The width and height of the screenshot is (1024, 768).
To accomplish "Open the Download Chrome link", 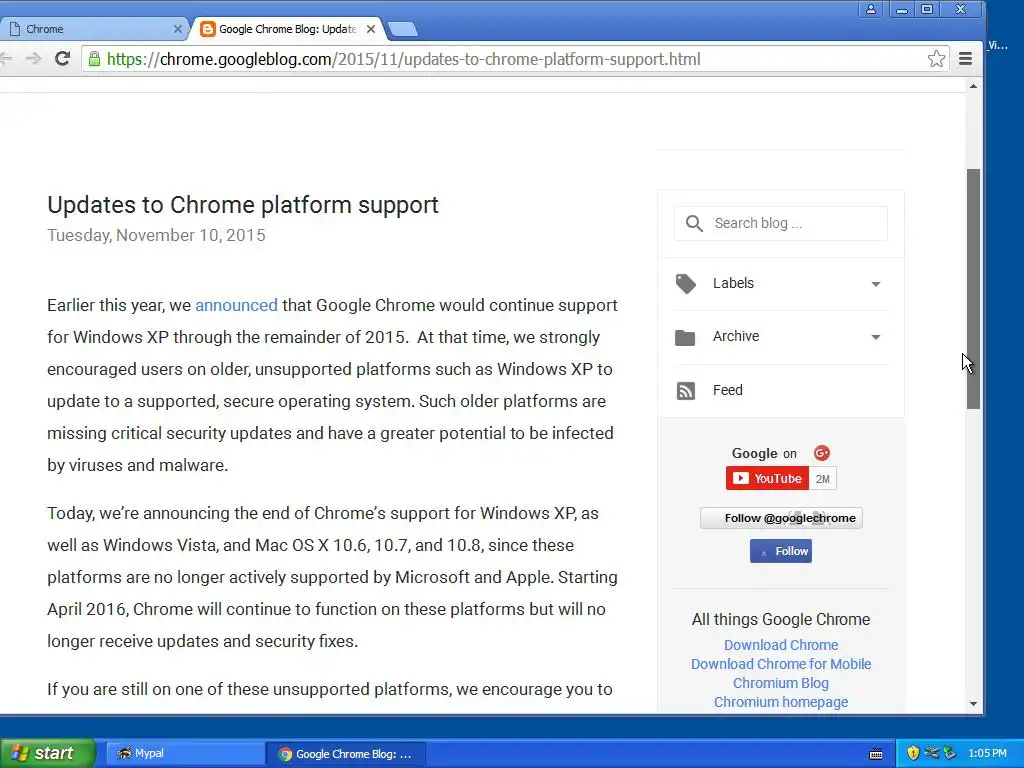I will [x=781, y=645].
